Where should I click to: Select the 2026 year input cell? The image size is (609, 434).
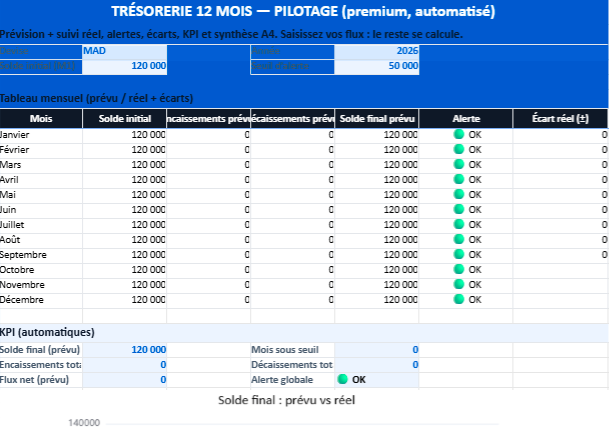pos(377,51)
